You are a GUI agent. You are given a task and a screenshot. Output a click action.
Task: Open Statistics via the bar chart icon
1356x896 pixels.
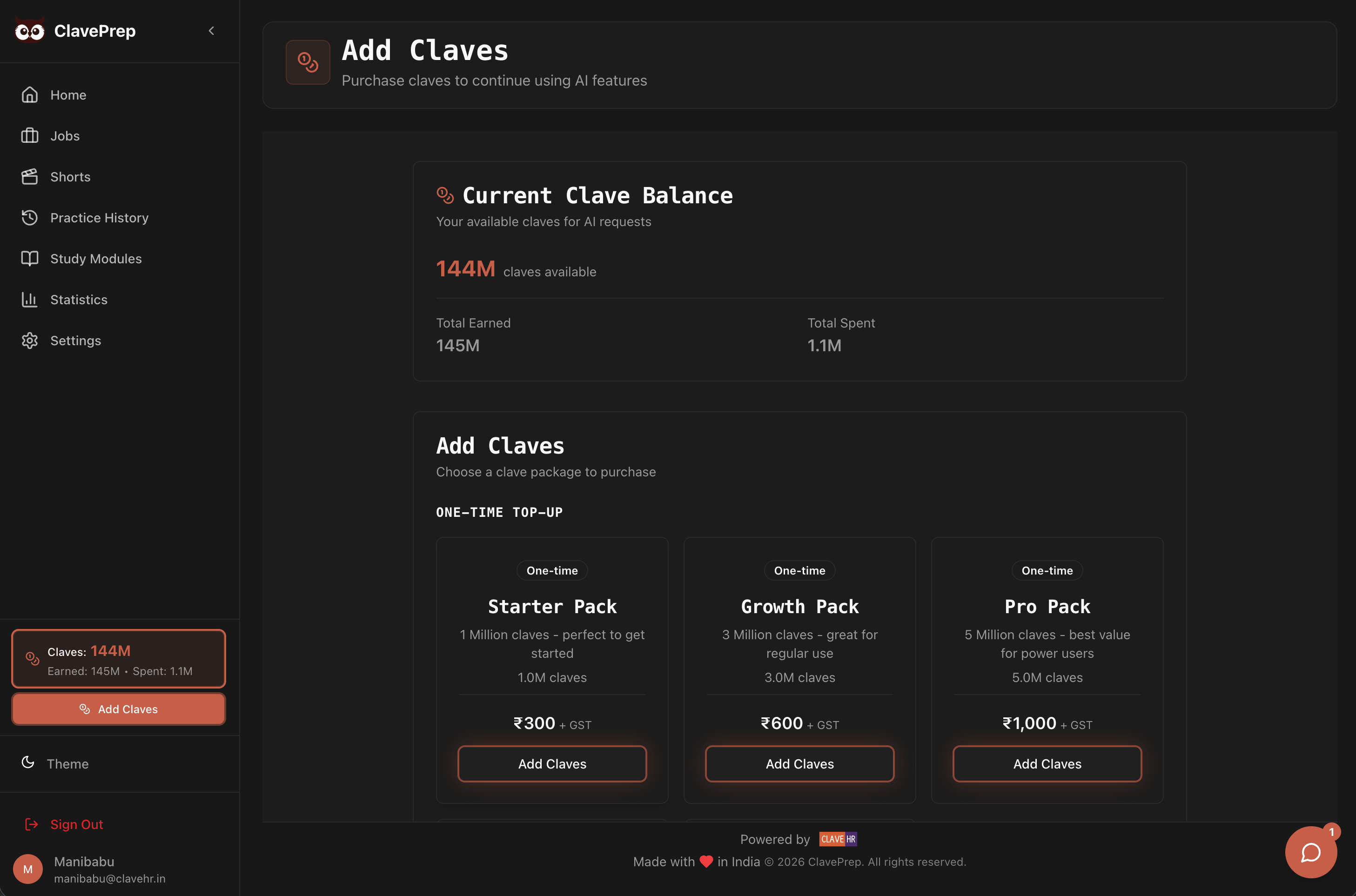[x=30, y=300]
